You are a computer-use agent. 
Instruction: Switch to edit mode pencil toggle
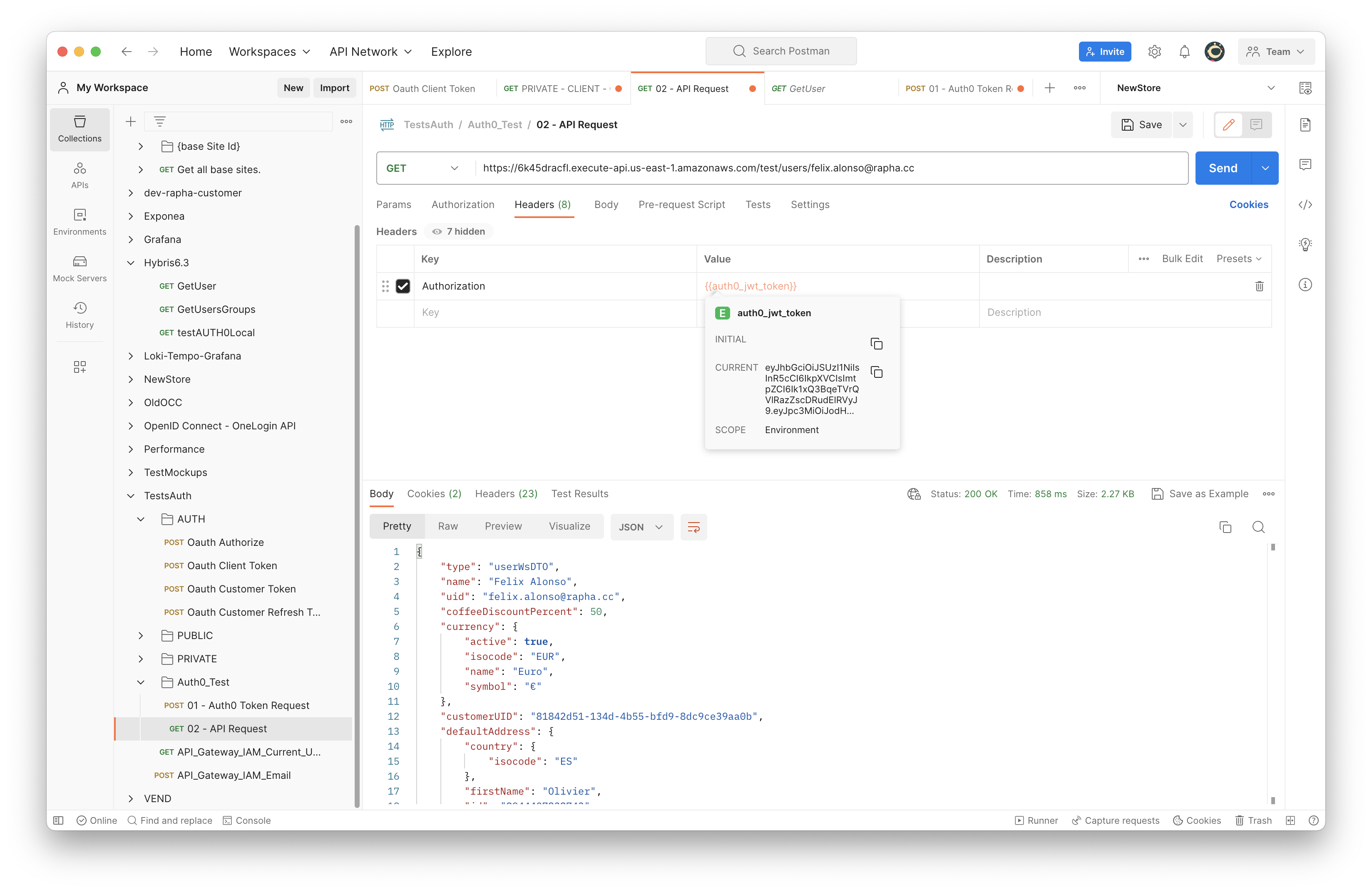coord(1228,124)
